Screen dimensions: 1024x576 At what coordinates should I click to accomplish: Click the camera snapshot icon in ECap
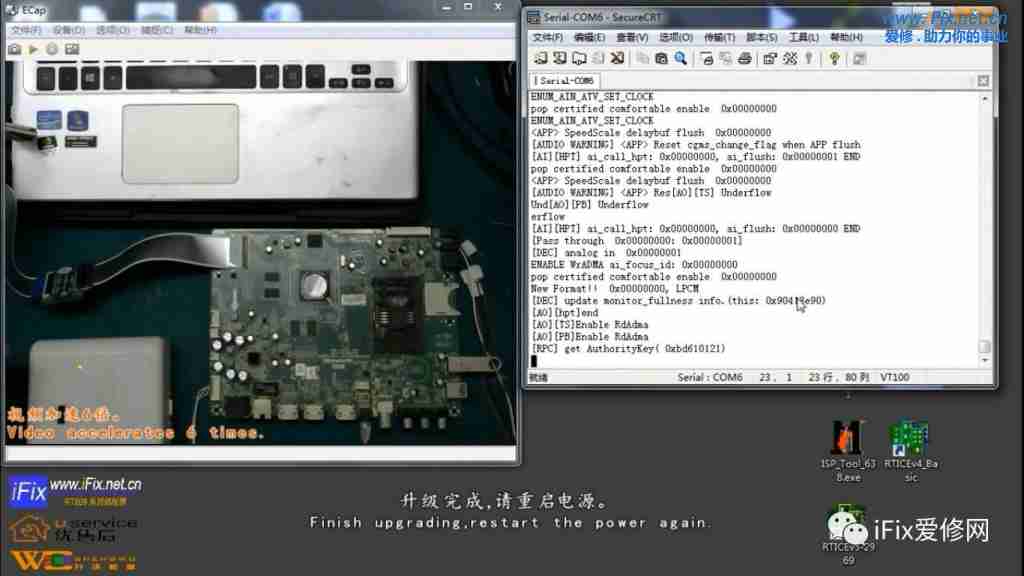coord(15,48)
